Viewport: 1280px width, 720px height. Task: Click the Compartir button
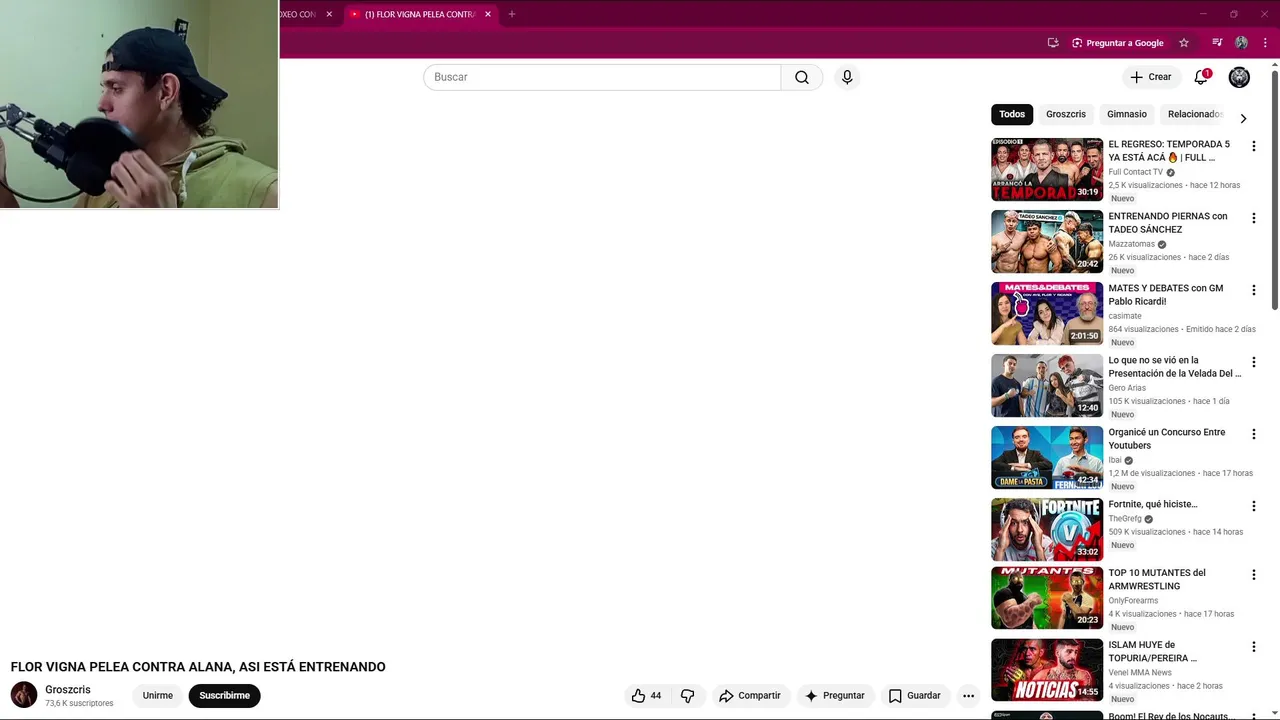tap(750, 696)
